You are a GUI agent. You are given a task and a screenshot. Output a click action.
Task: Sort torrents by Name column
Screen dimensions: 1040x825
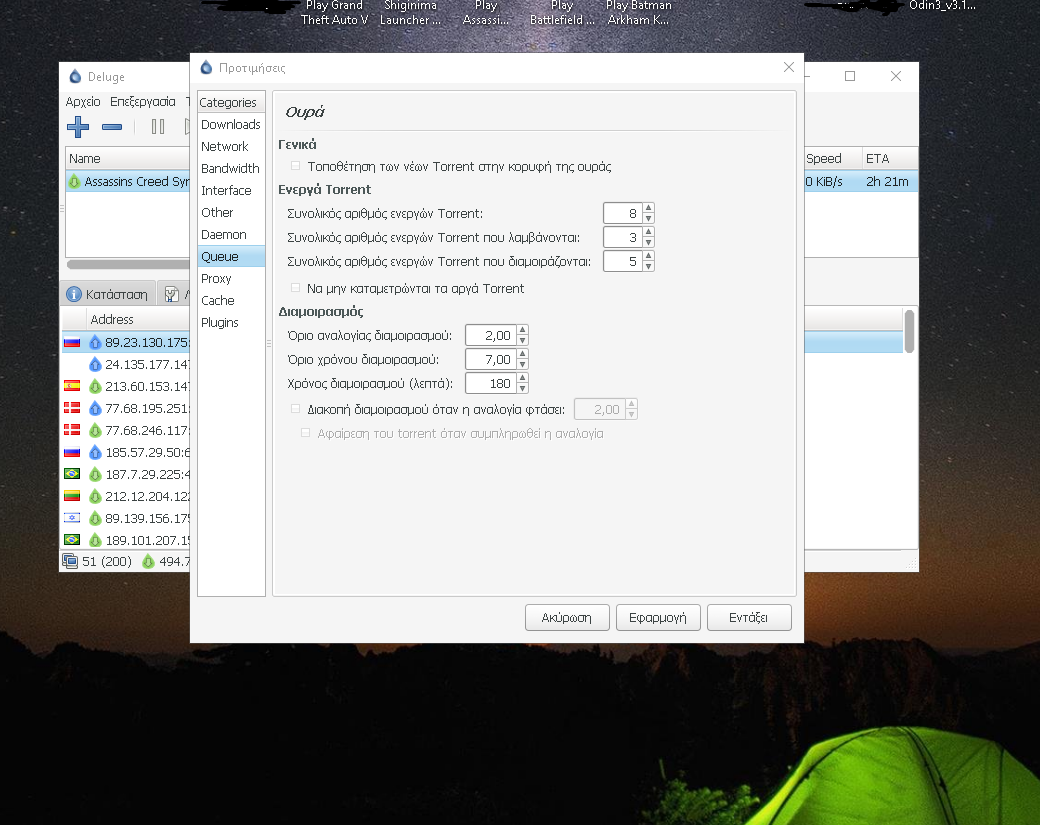click(127, 159)
